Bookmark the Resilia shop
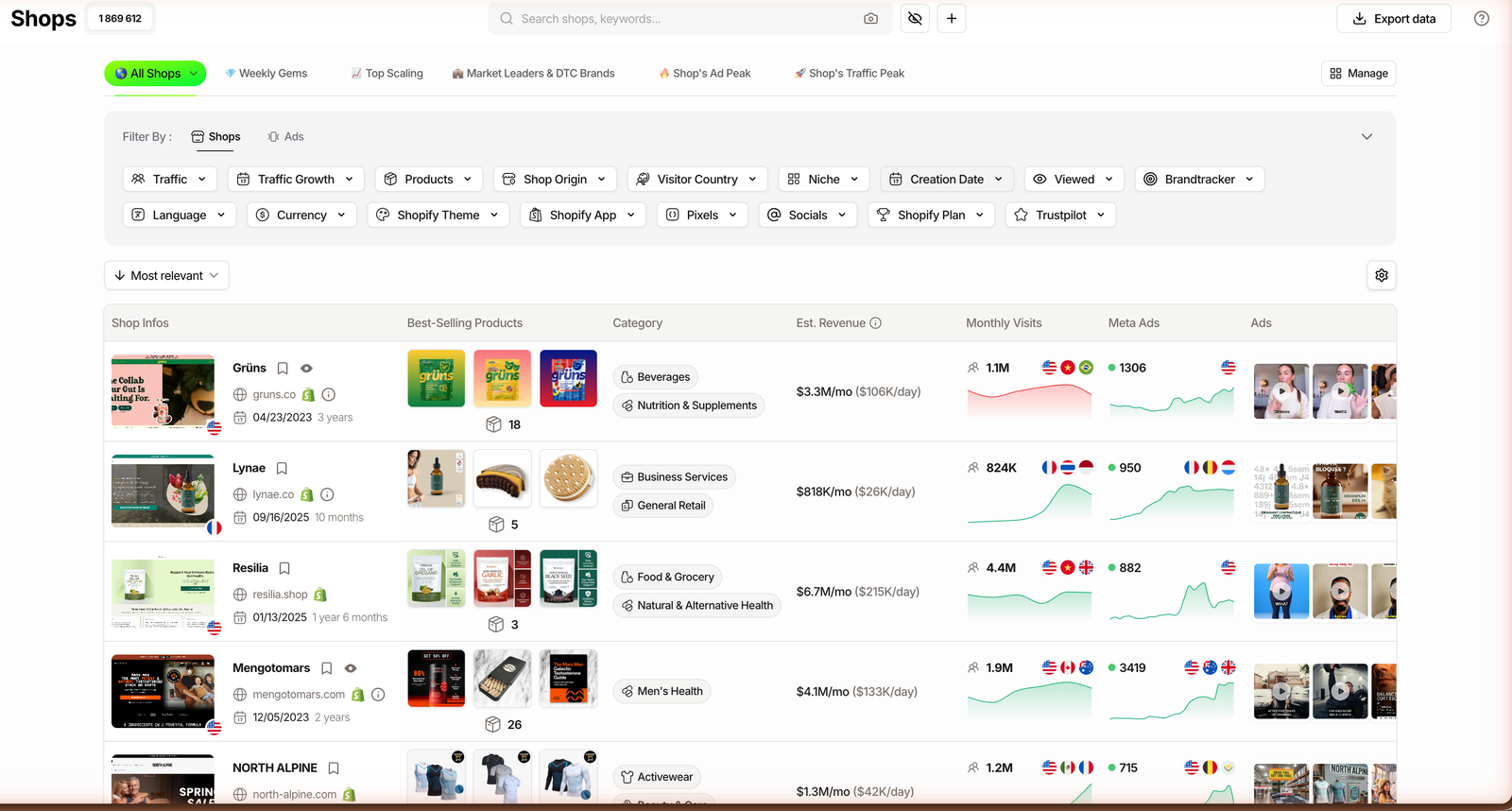Viewport: 1512px width, 811px height. [x=284, y=569]
